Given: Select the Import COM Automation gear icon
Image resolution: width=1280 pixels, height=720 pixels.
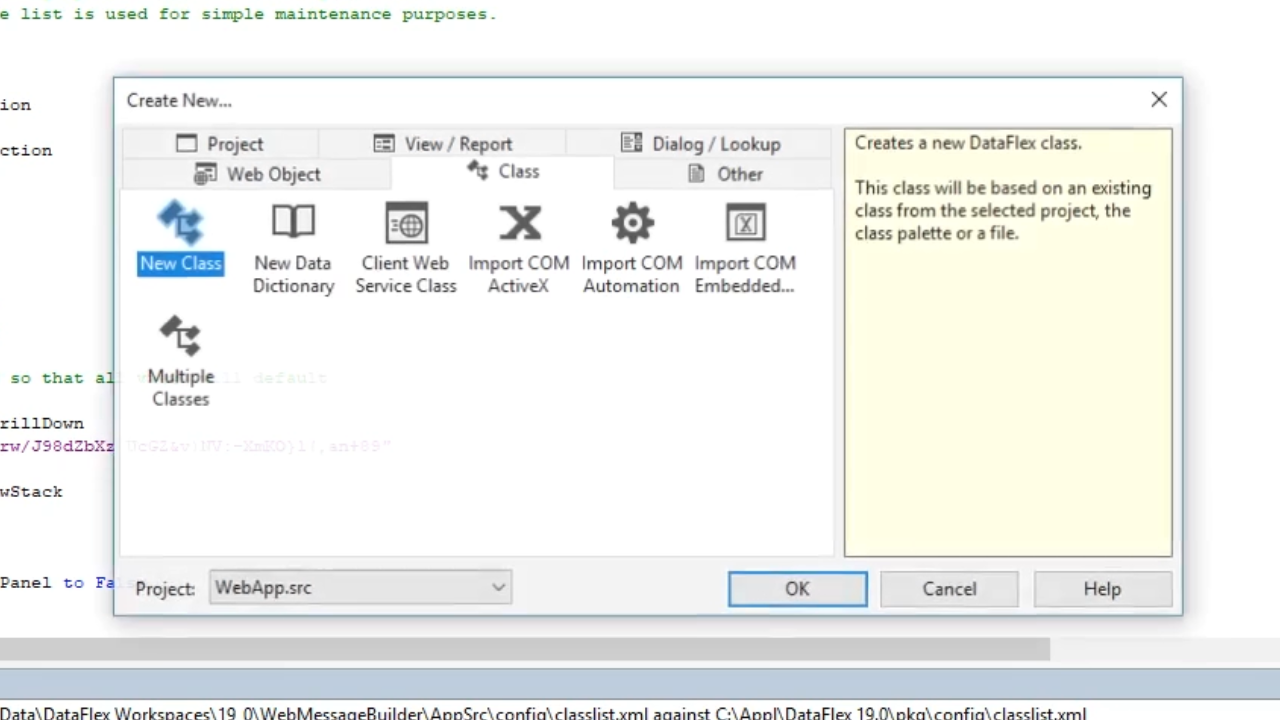Looking at the screenshot, I should point(632,224).
